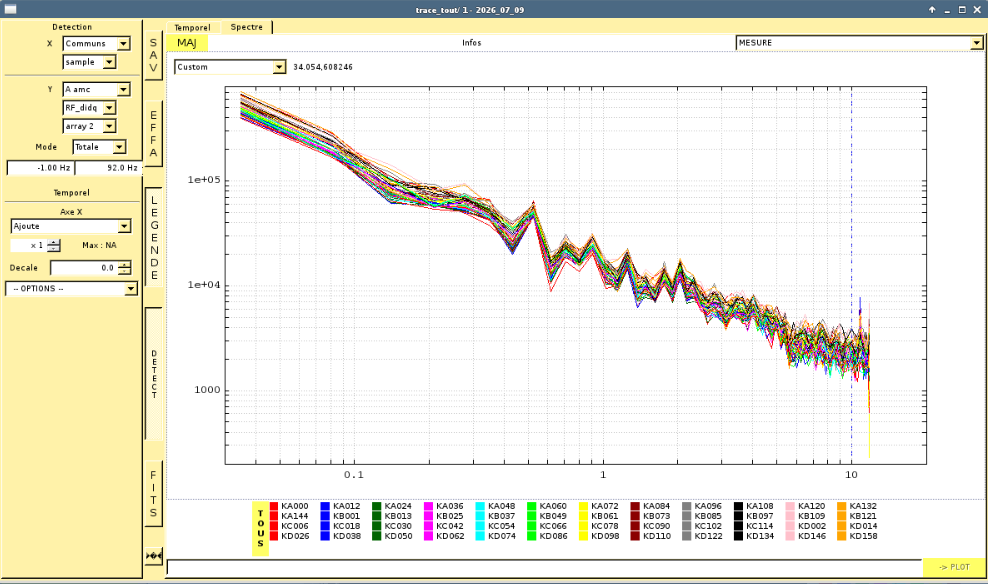Toggle the LEGENDE vertical button
Screen dimensions: 988x584
tap(154, 238)
